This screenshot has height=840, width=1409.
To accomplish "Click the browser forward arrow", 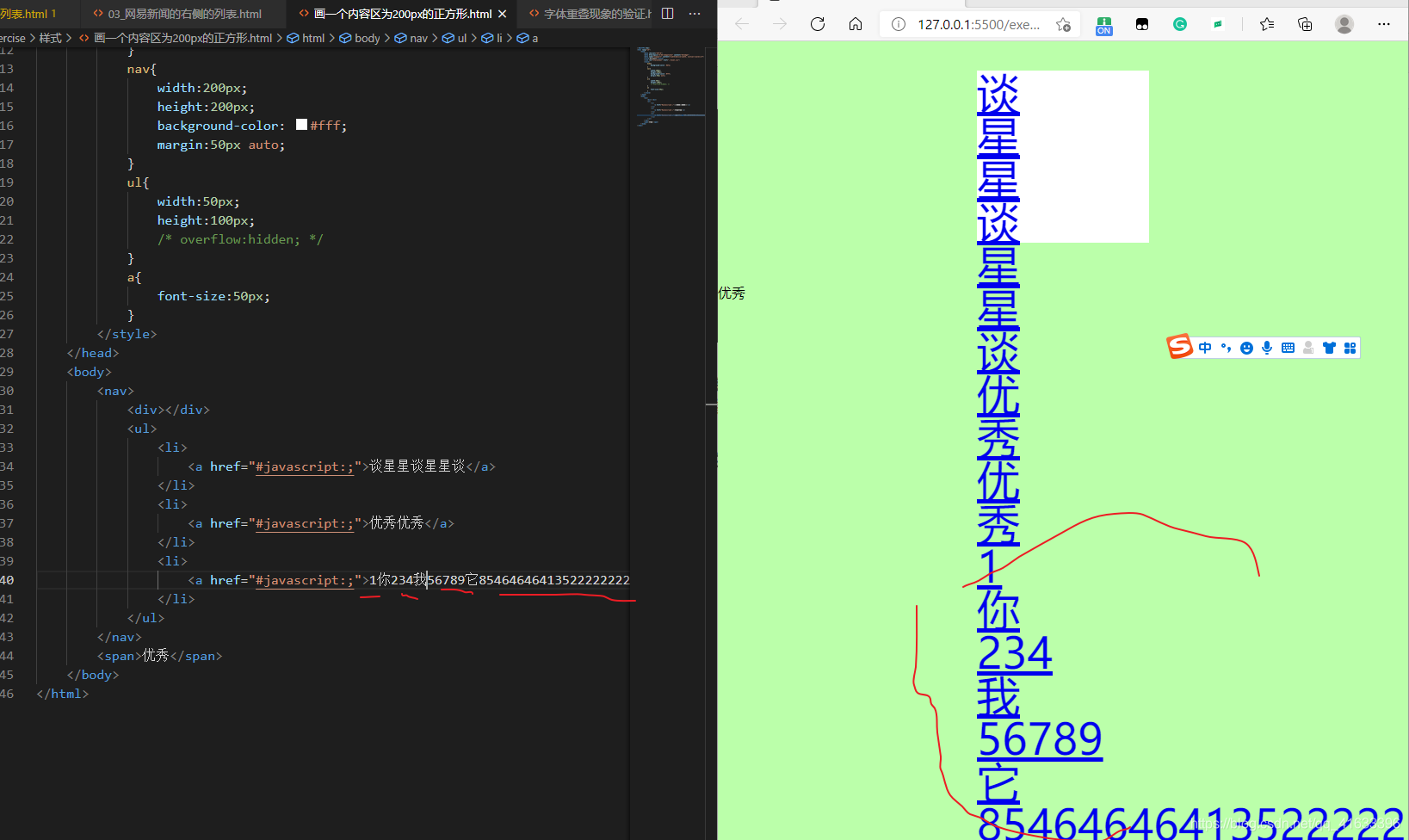I will (x=780, y=24).
